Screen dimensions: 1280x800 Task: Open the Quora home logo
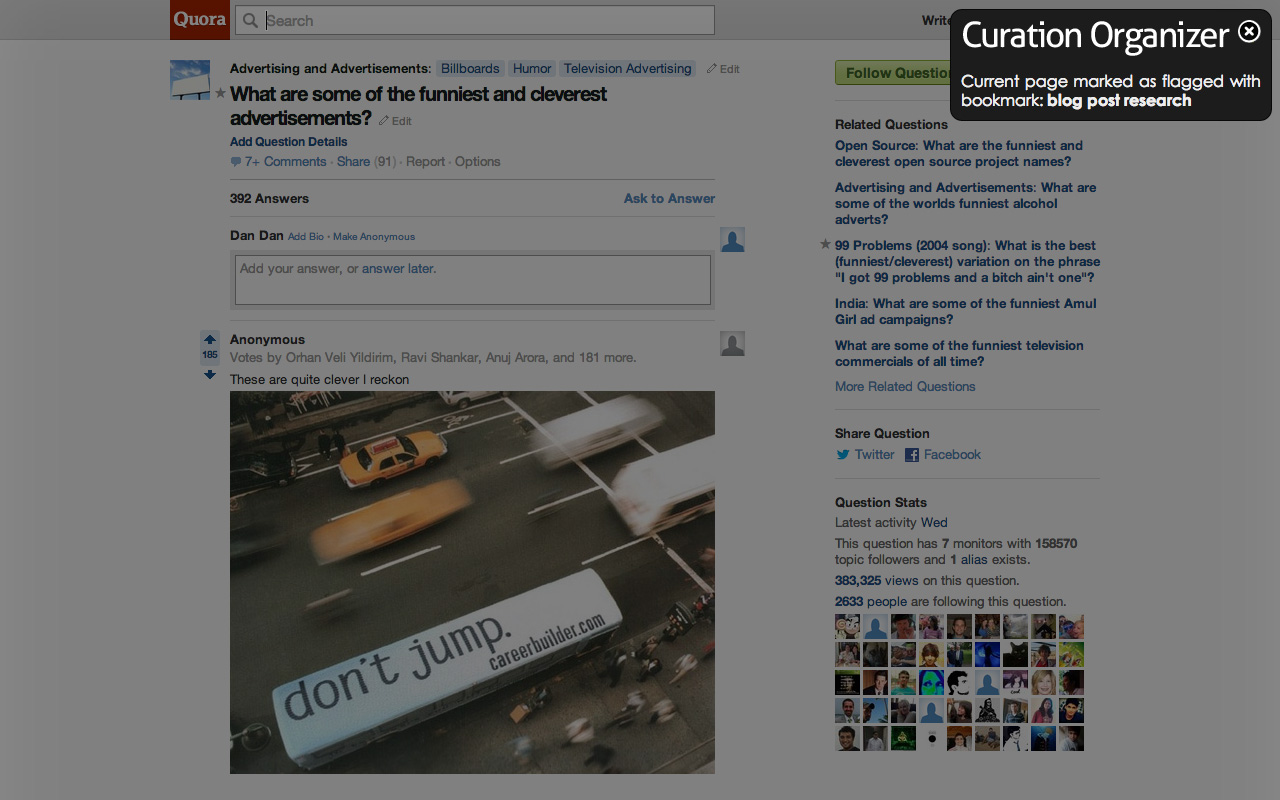[200, 20]
